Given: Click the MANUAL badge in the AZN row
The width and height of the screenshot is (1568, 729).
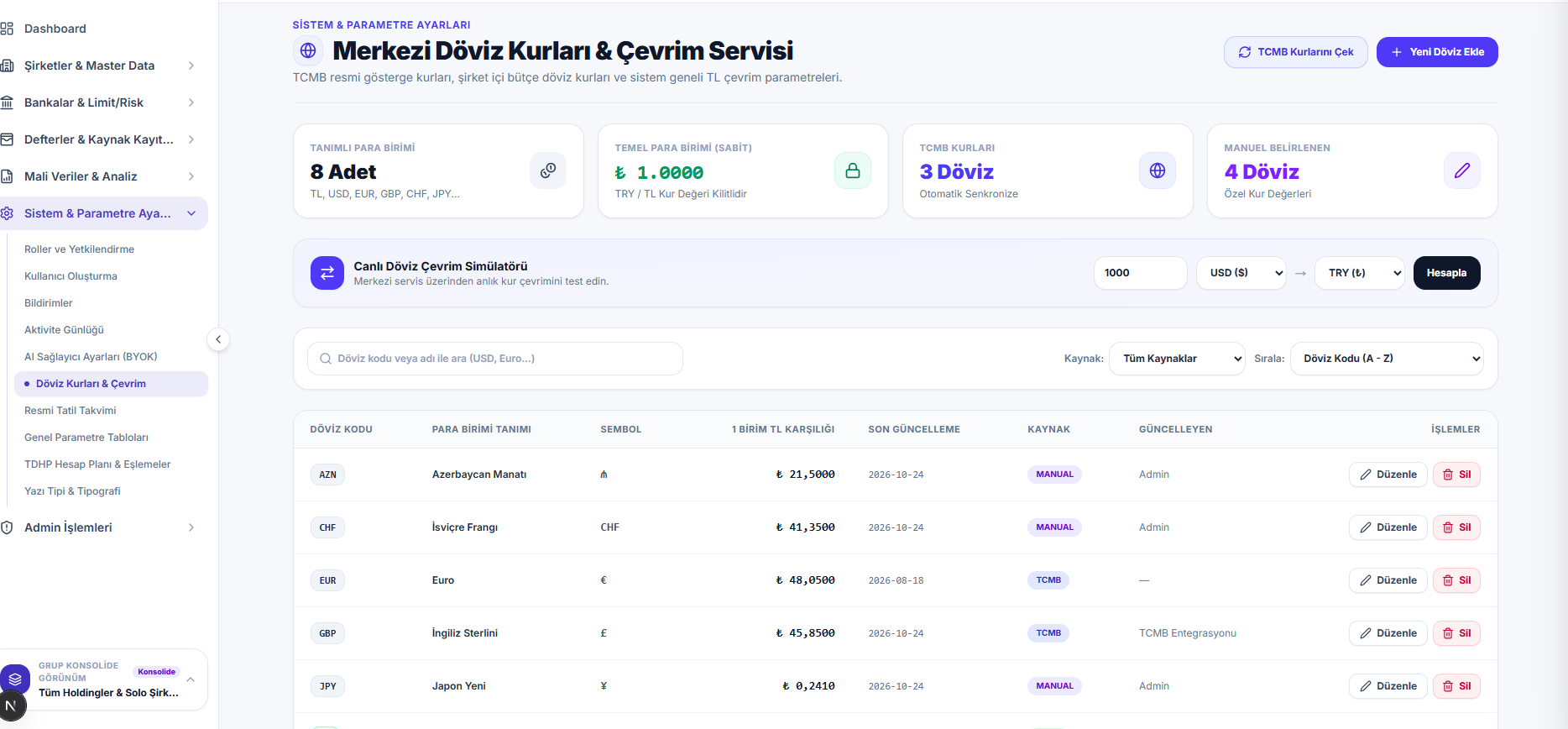Looking at the screenshot, I should pos(1054,475).
